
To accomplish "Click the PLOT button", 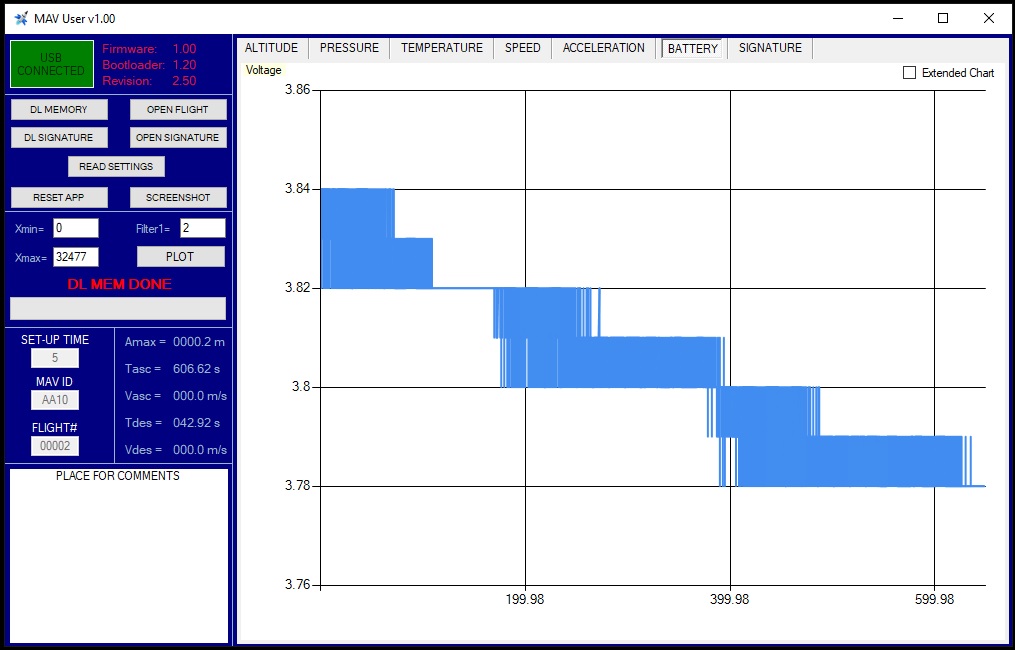I will click(x=181, y=256).
